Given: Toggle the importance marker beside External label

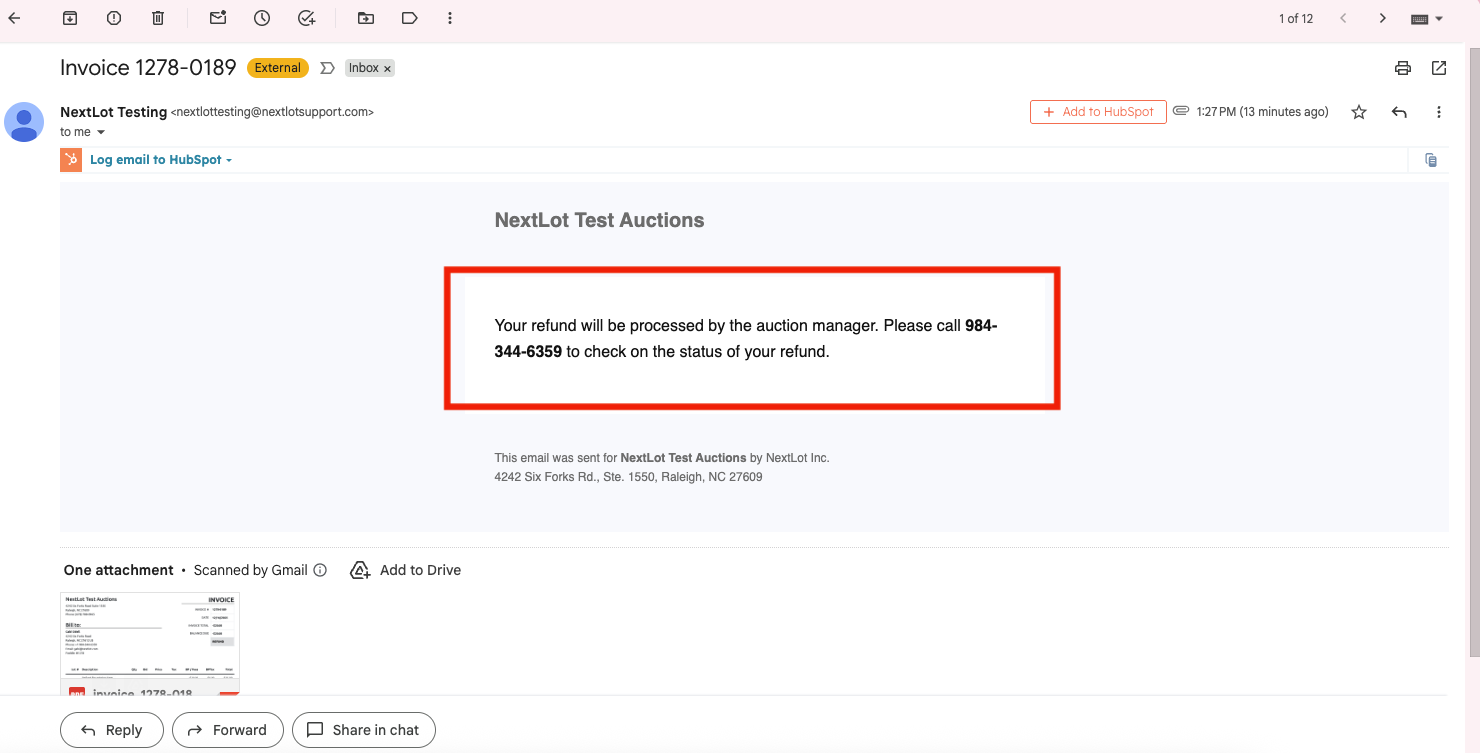Looking at the screenshot, I should coord(327,68).
